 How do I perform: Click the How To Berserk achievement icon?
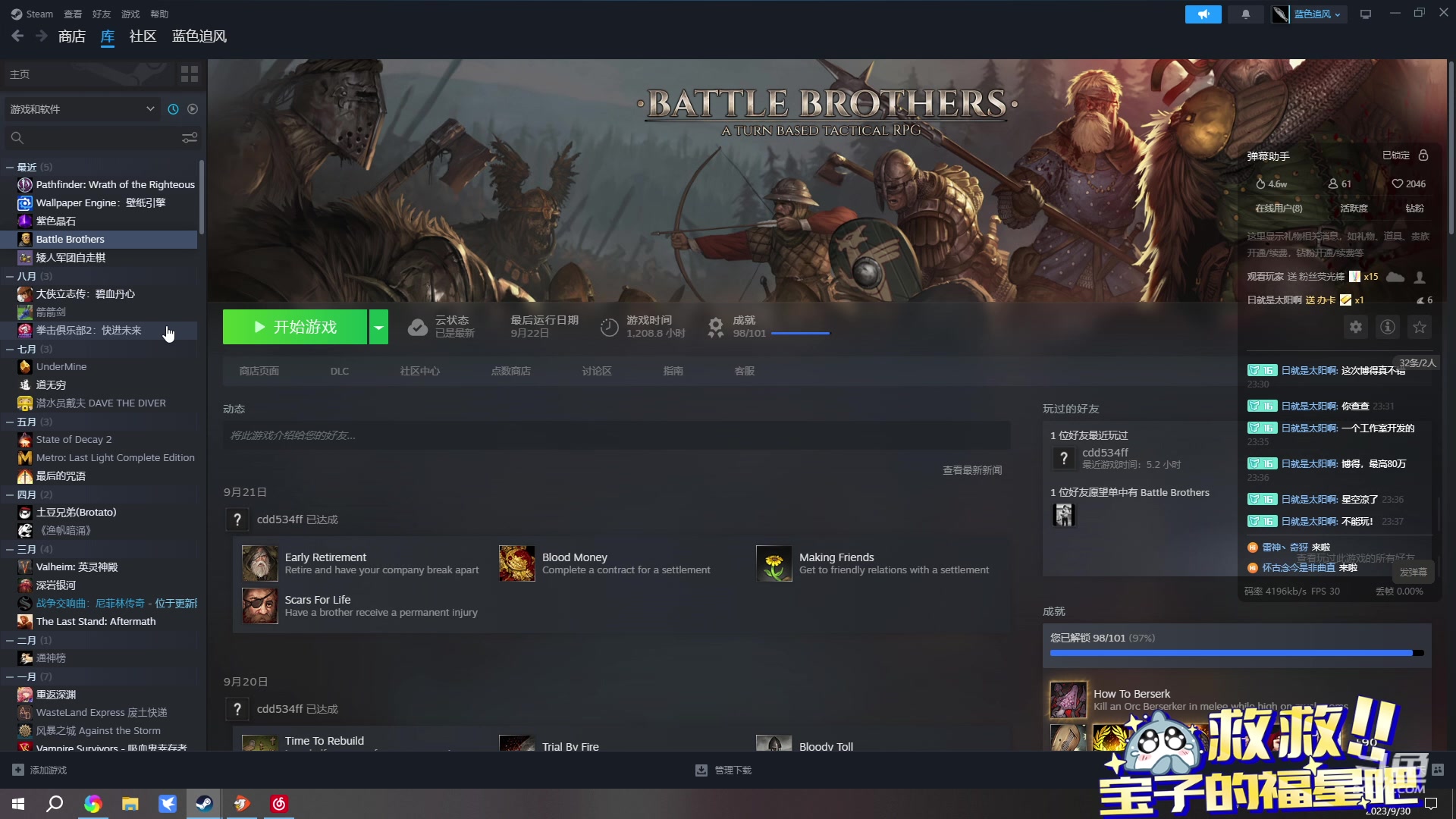tap(1068, 700)
